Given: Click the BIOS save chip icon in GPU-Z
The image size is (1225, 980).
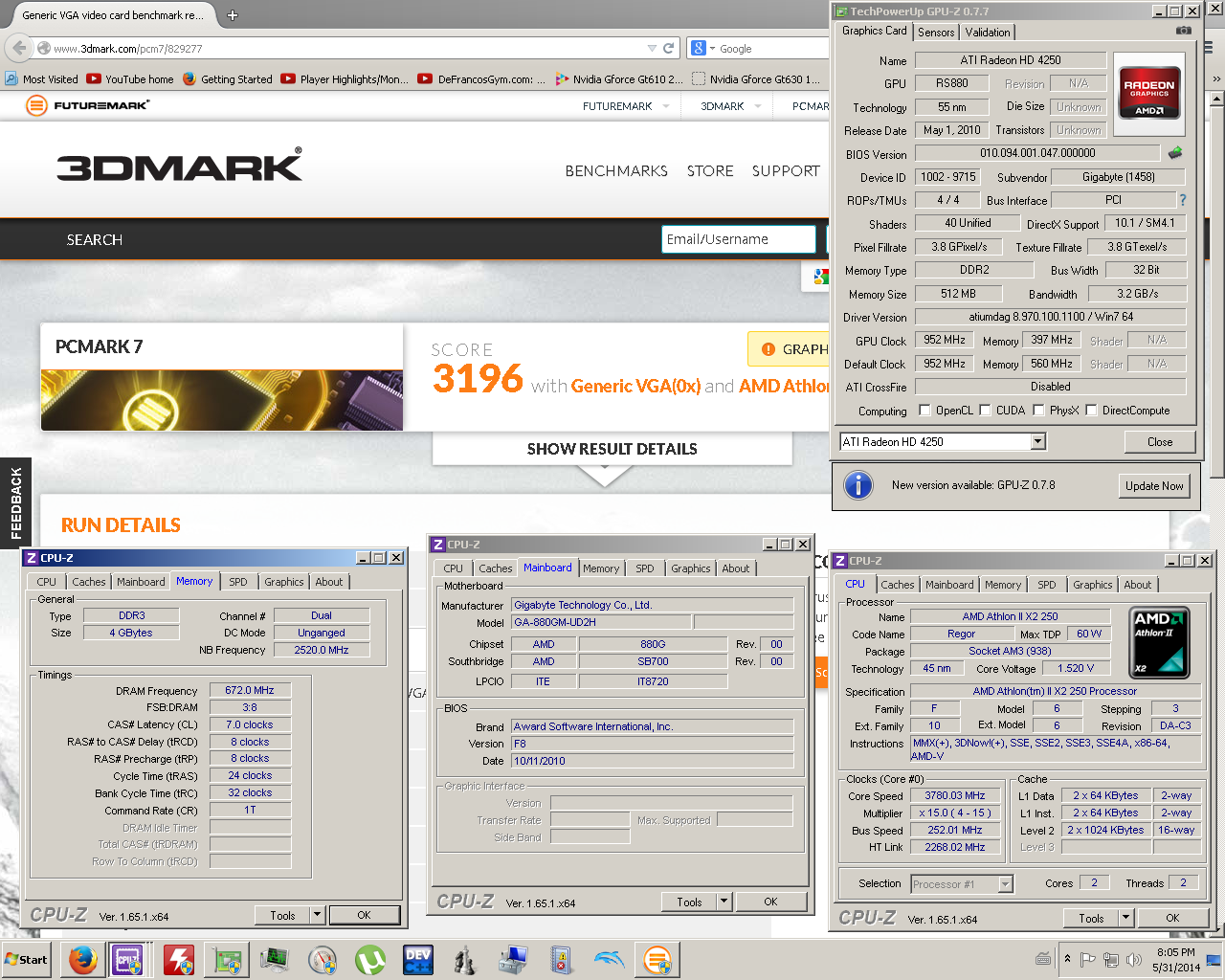Looking at the screenshot, I should click(x=1175, y=152).
